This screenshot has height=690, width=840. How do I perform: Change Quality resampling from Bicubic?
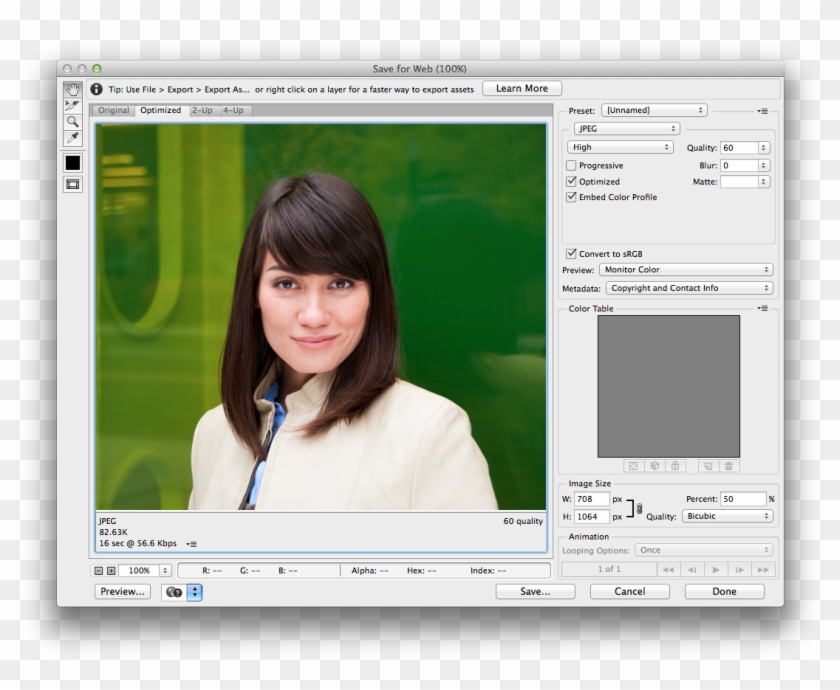[727, 516]
